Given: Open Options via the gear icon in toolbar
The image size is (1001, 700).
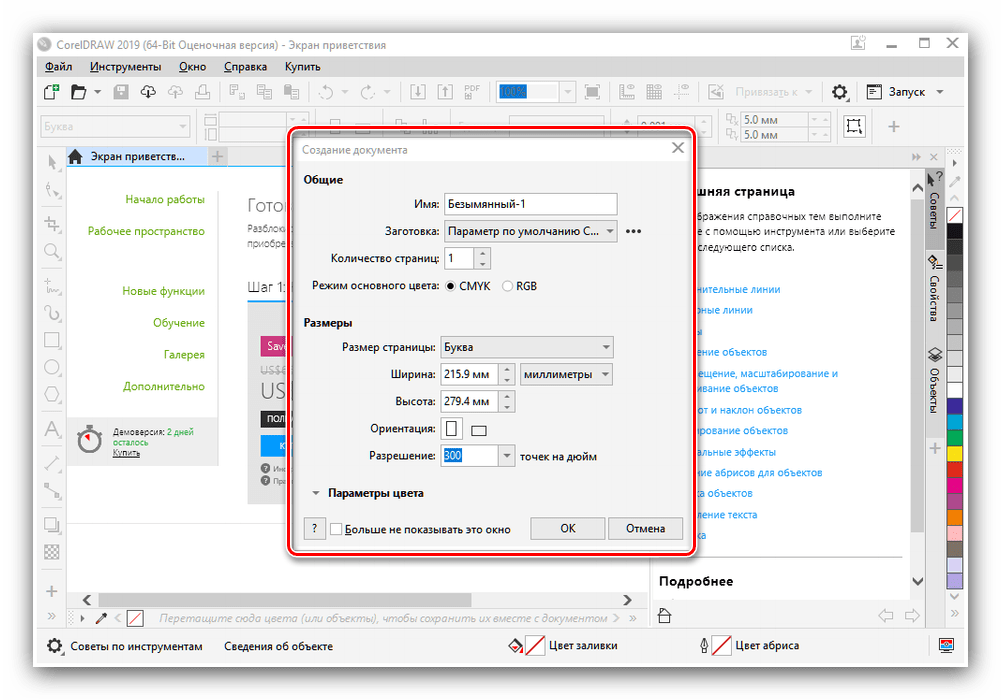Looking at the screenshot, I should 839,92.
